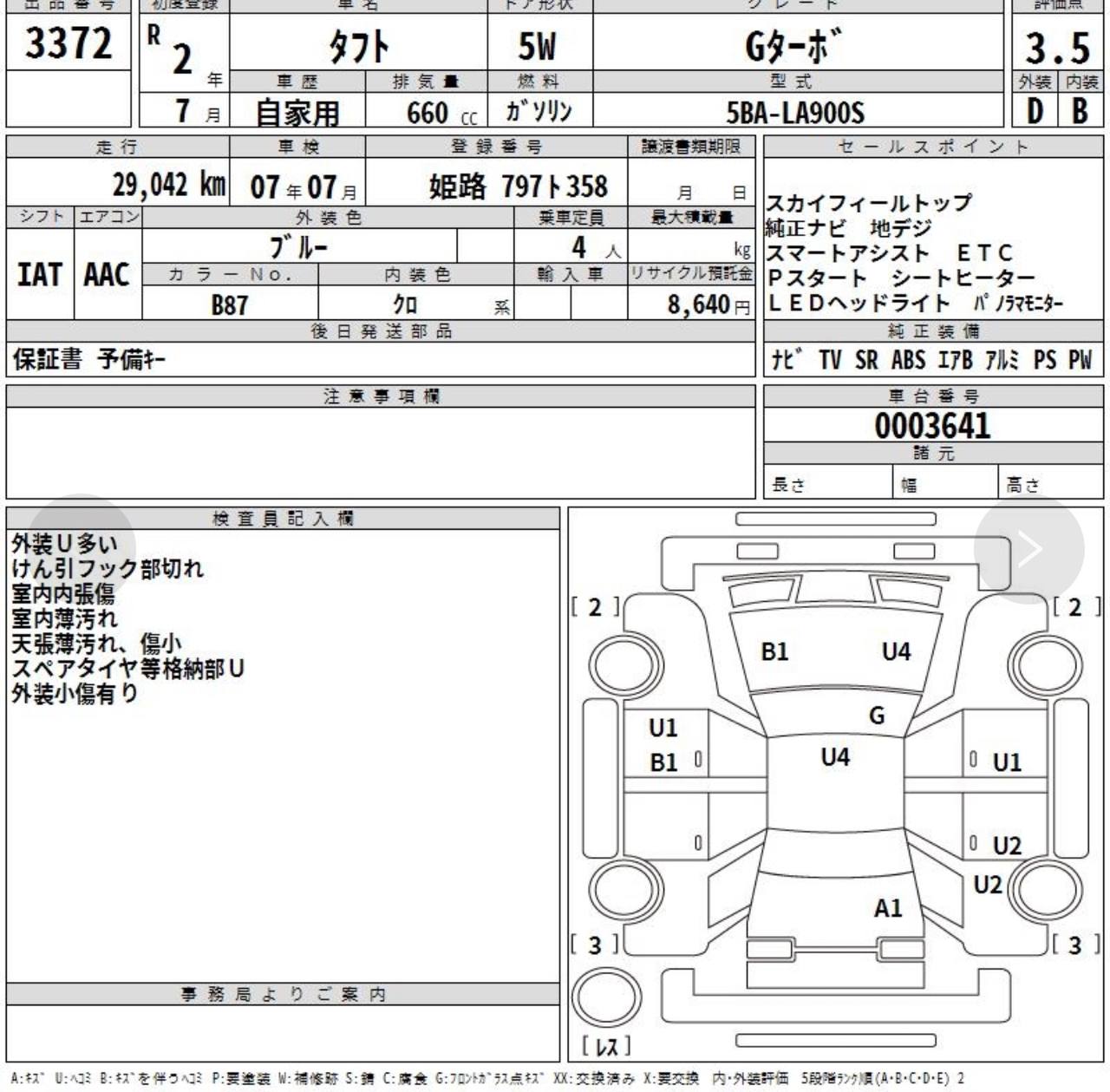Click the line LEDヘッドライト パノラマモニター

tap(916, 304)
